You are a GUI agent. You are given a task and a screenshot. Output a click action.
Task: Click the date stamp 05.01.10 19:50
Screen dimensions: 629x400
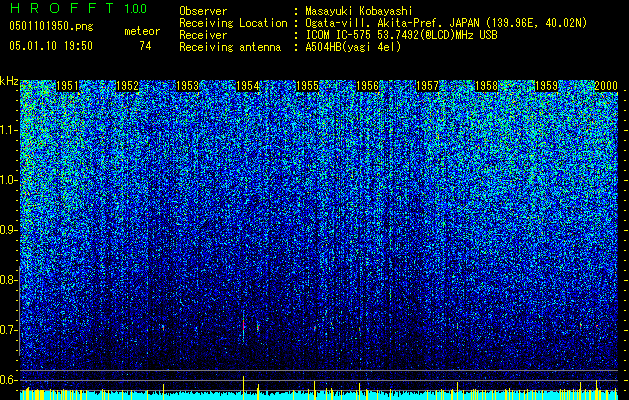(x=51, y=46)
